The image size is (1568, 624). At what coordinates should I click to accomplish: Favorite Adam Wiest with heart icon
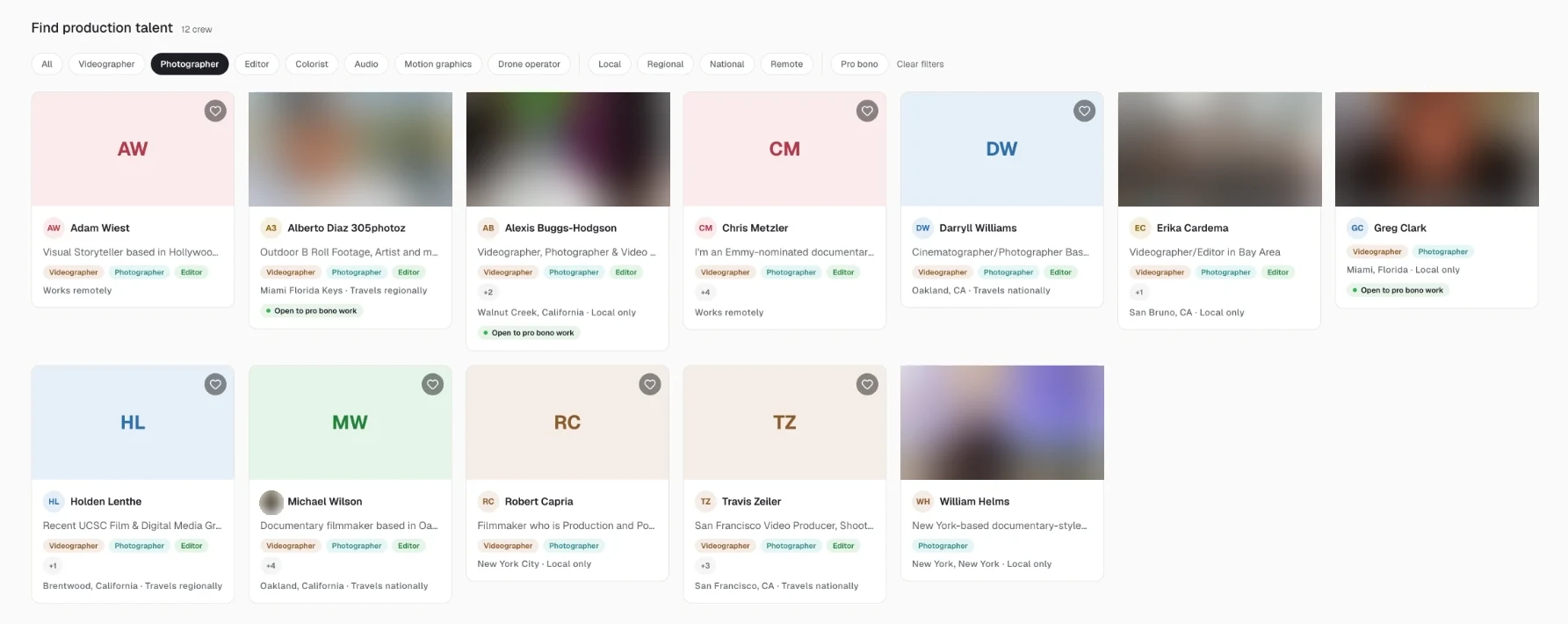pos(215,111)
